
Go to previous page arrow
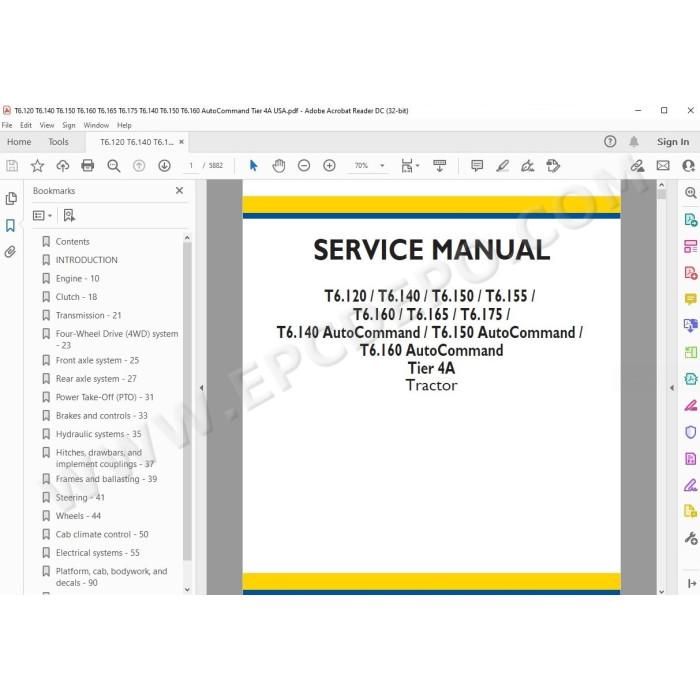click(139, 166)
